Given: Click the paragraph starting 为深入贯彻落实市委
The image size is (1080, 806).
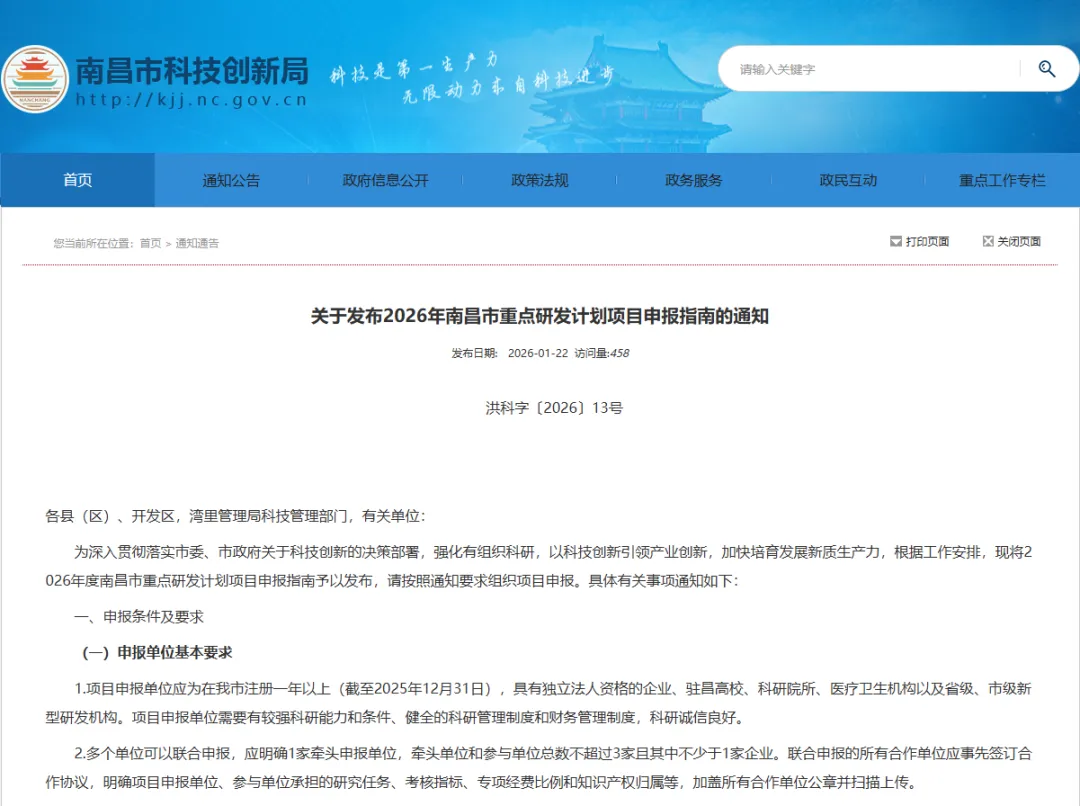Looking at the screenshot, I should (539, 566).
